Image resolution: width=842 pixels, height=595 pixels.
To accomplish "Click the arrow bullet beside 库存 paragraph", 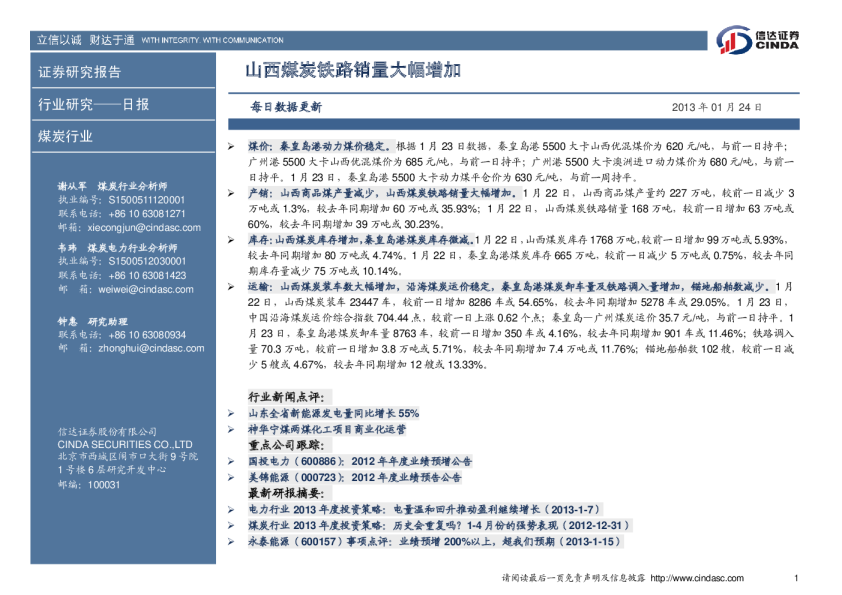I will 232,240.
